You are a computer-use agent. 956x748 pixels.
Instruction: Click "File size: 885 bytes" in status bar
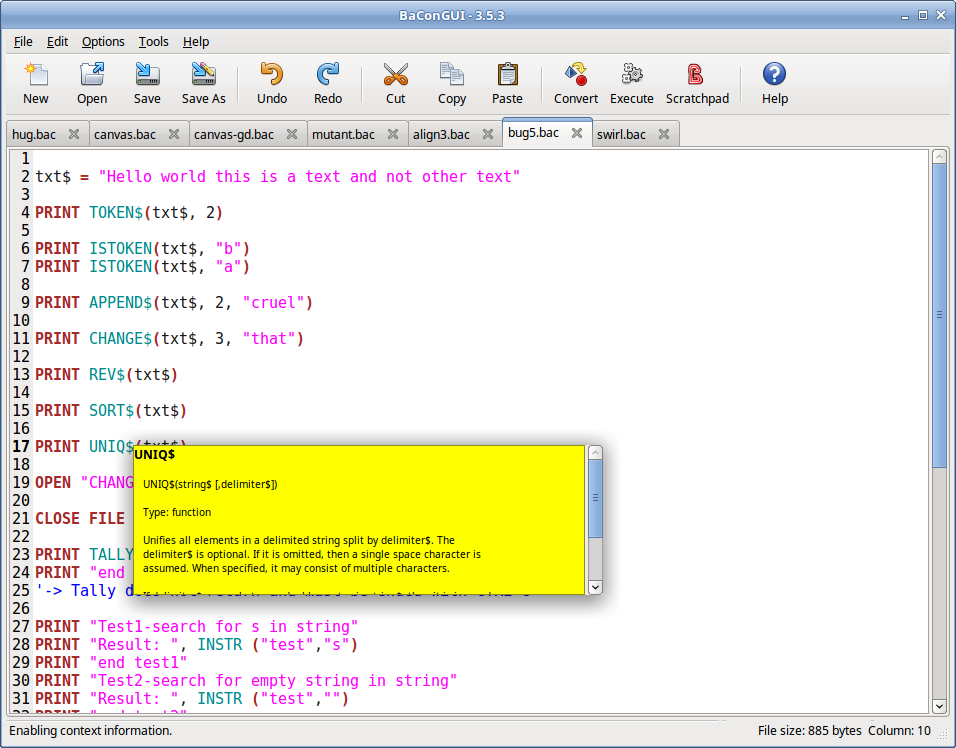[809, 731]
